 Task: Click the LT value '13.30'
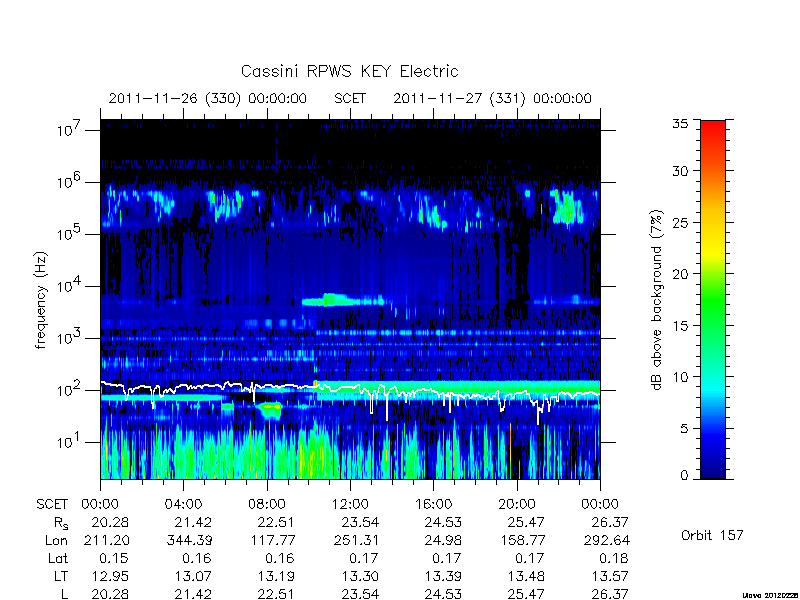tap(360, 576)
